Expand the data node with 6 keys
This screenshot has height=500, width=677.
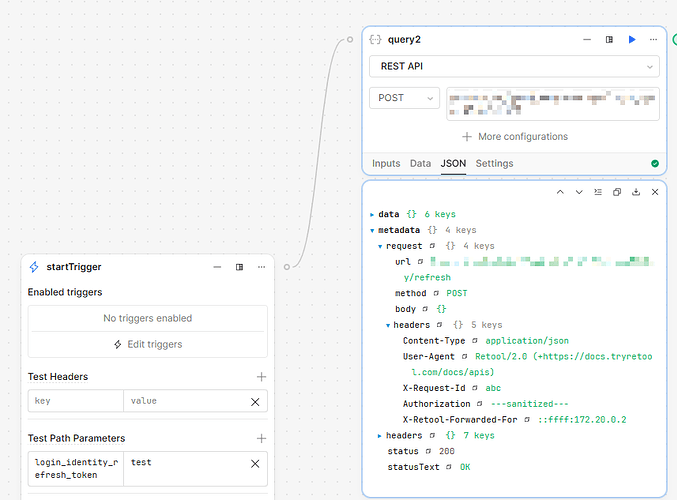[373, 215]
